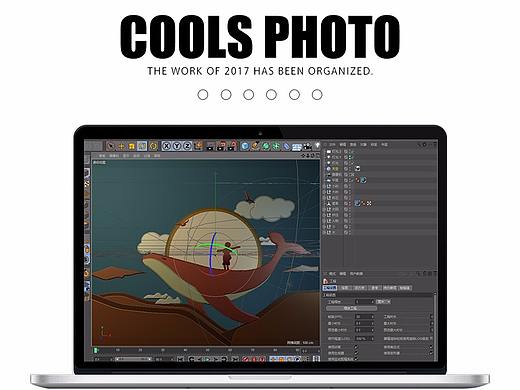
Task: Add a Camera from toolbar
Action: coord(307,146)
